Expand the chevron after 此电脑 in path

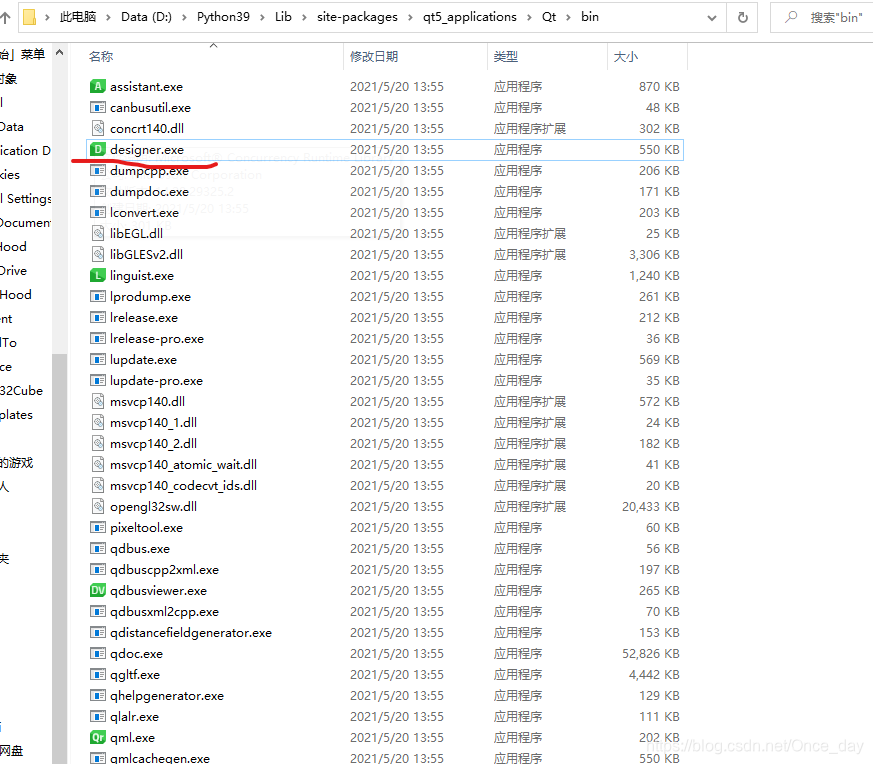(x=108, y=17)
